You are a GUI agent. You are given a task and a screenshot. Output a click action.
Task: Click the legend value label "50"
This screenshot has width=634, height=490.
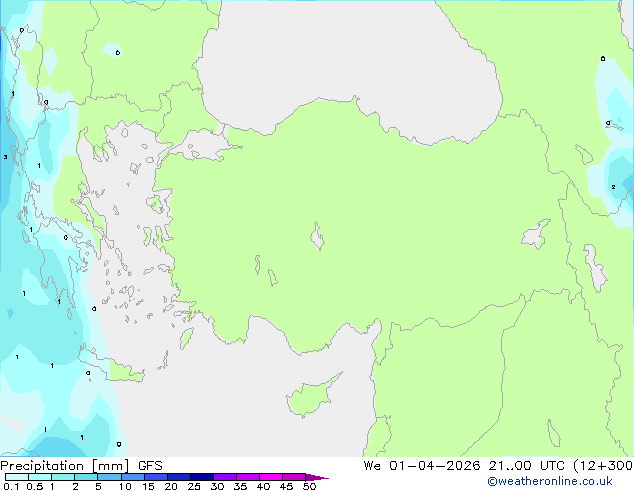point(309,486)
